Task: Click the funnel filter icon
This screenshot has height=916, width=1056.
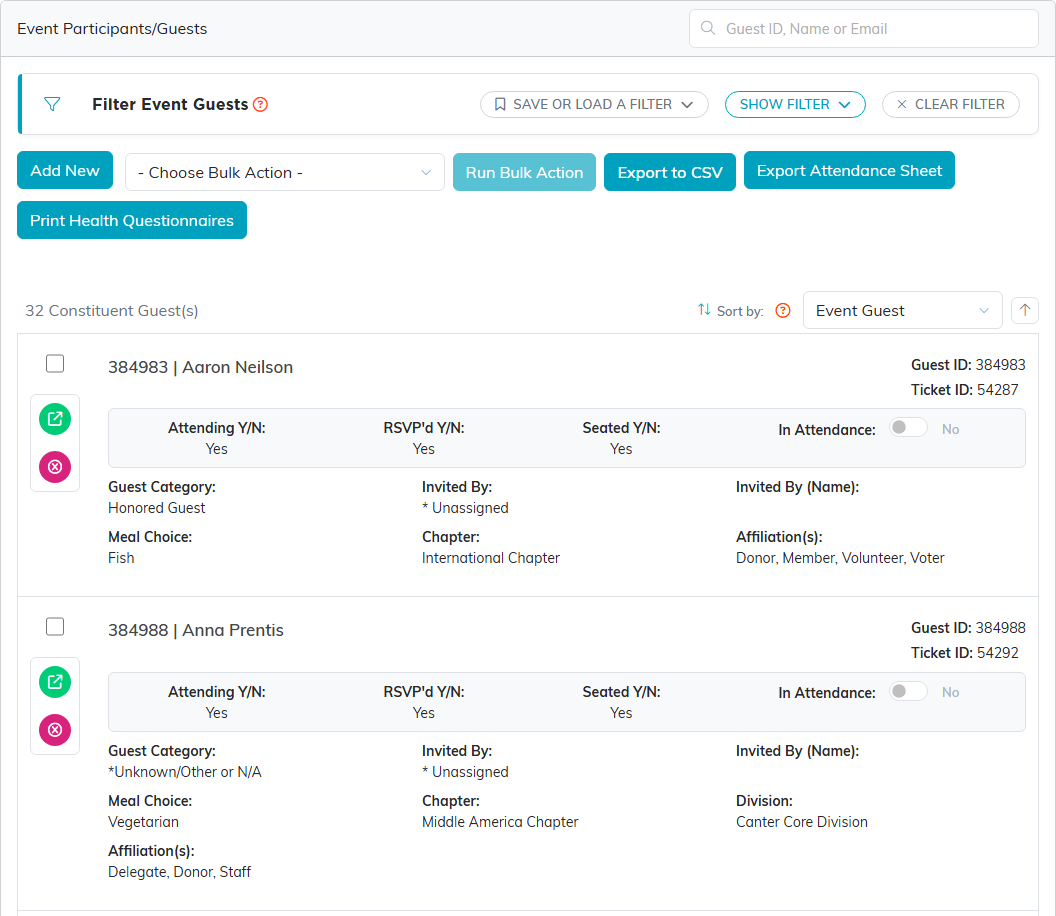Action: [x=52, y=104]
